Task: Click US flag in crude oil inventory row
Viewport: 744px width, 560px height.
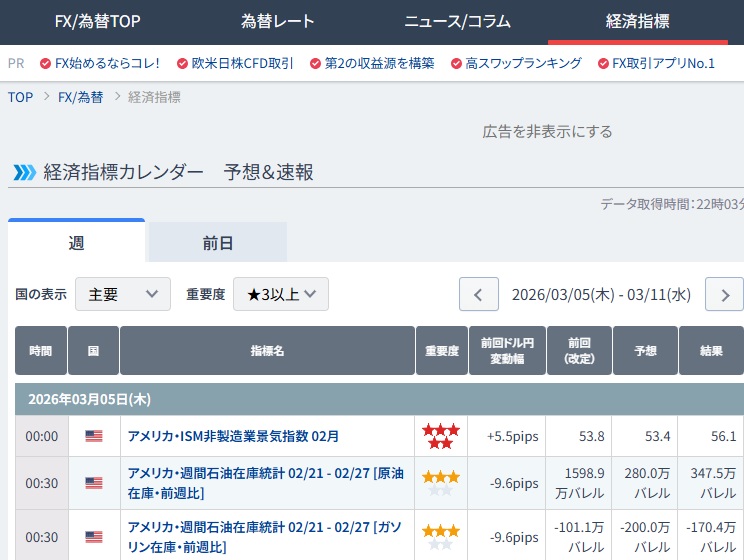Action: pos(94,483)
